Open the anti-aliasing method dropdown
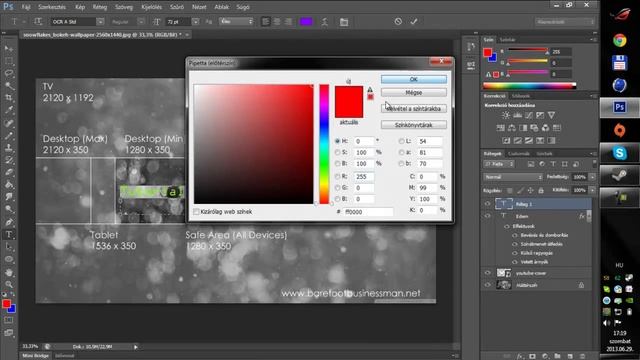 point(236,22)
